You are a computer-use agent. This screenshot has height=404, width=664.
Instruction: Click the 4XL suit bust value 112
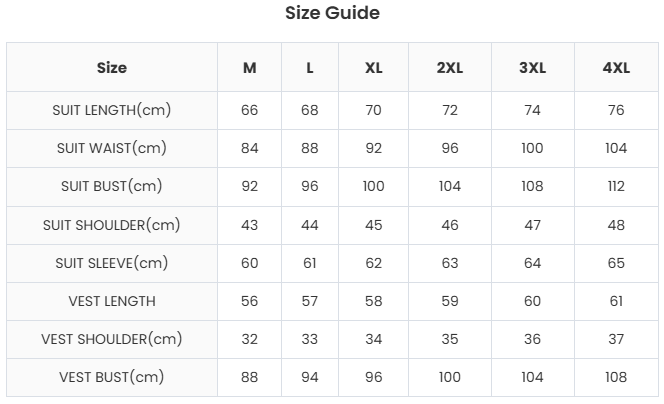tap(616, 186)
